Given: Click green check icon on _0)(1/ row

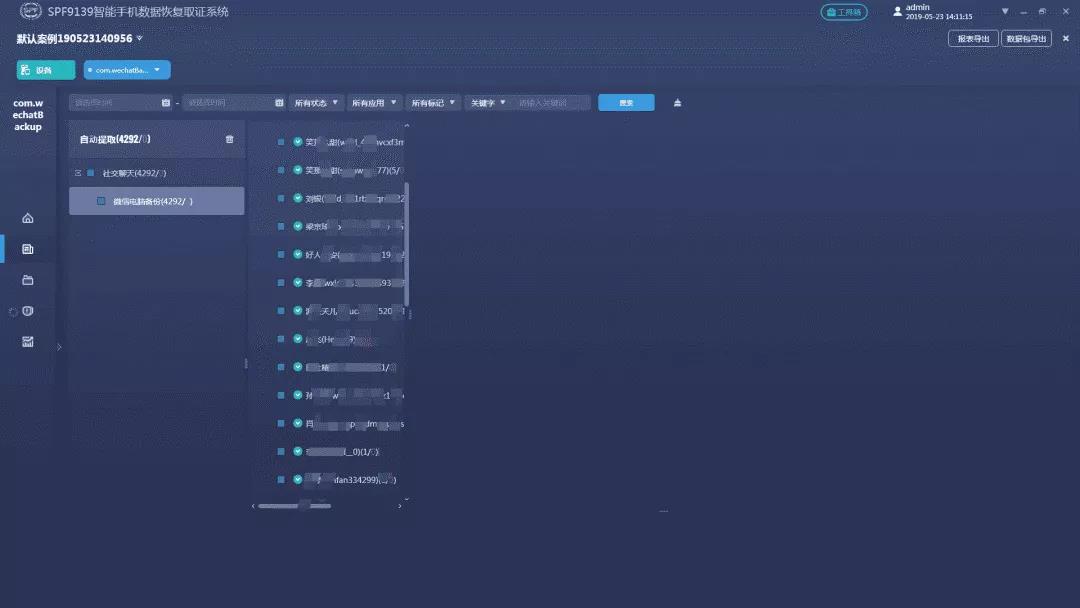Looking at the screenshot, I should click(x=298, y=451).
